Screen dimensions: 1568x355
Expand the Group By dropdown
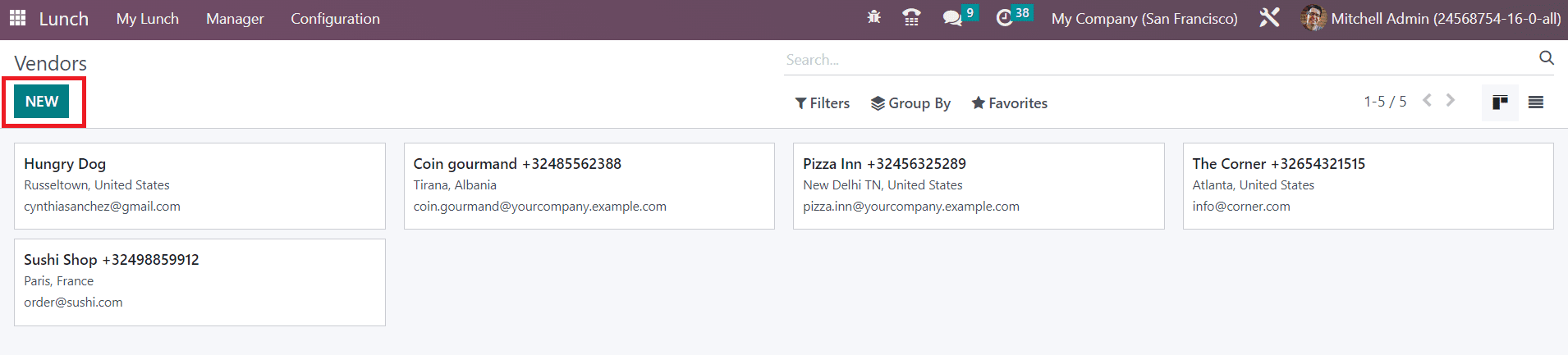910,103
